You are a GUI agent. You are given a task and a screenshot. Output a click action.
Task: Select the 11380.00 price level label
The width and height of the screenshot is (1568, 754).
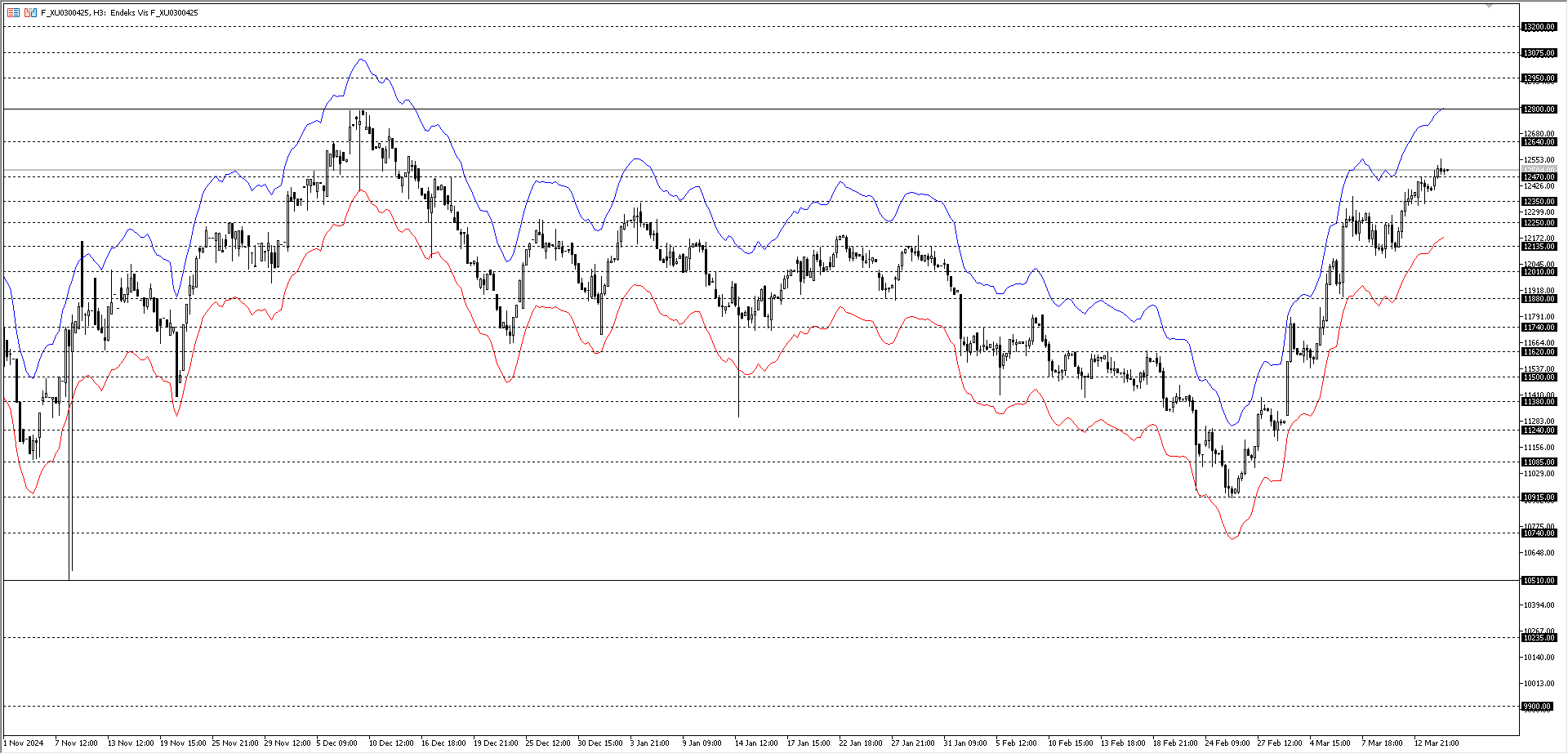[1539, 402]
